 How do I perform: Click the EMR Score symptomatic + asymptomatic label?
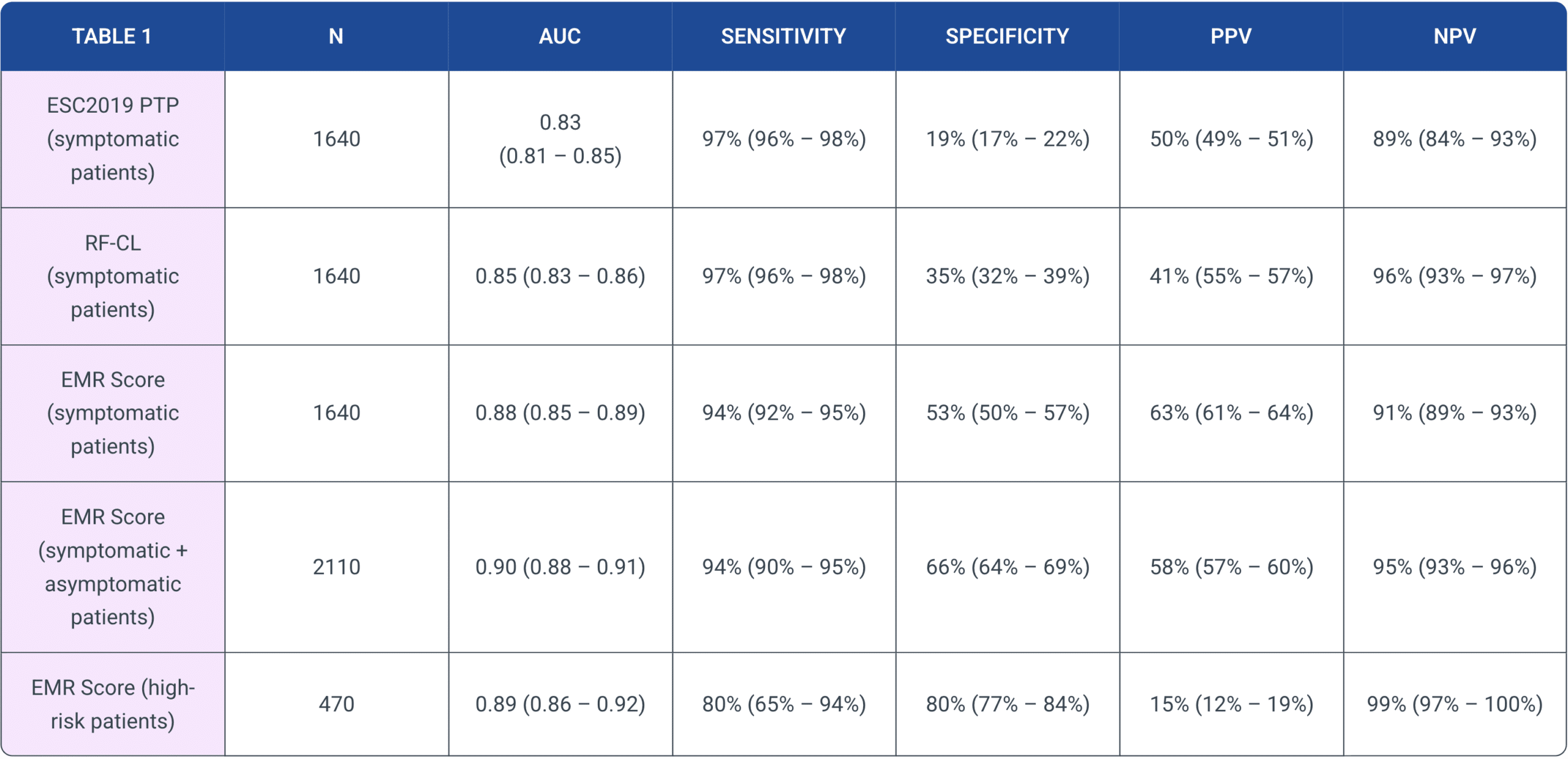(113, 567)
